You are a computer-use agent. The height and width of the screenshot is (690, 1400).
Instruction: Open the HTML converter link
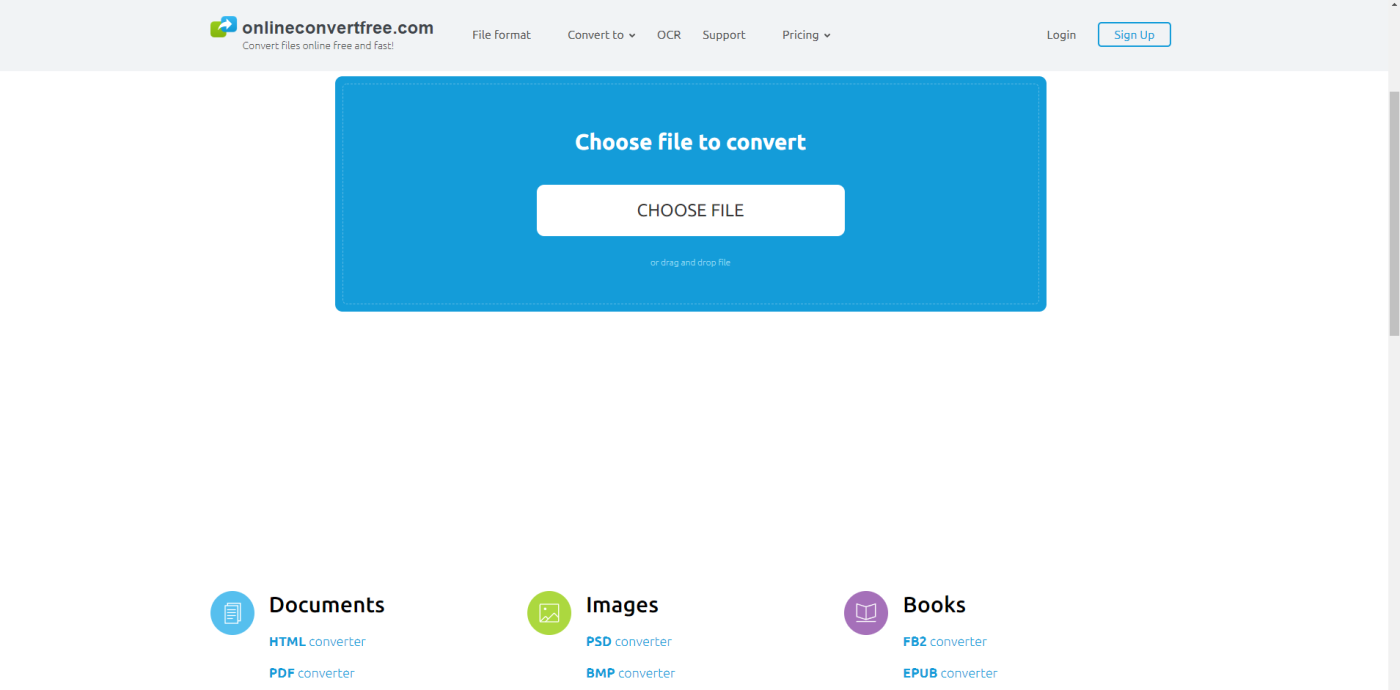click(317, 642)
